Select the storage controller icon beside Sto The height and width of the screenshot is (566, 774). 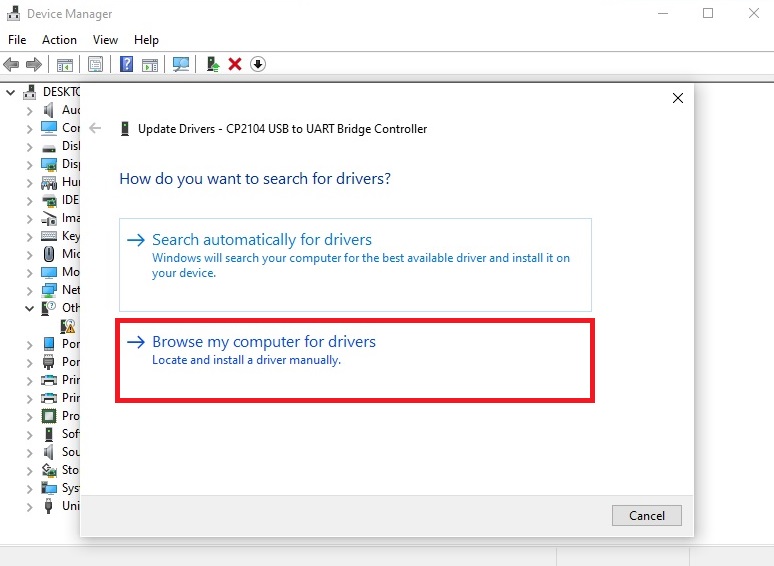coord(49,470)
